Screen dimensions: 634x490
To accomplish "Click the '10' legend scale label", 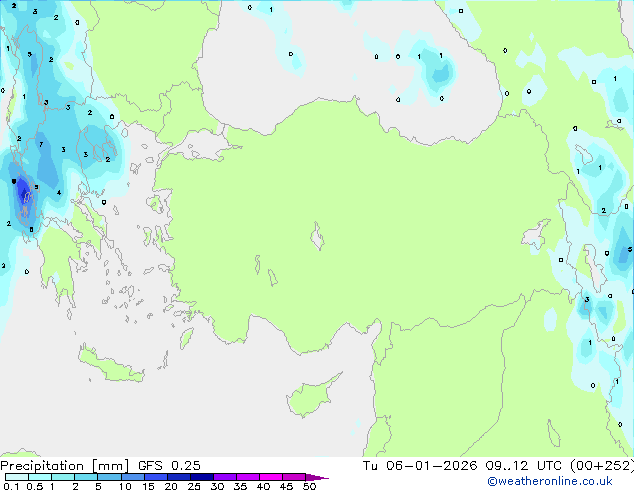I will pyautogui.click(x=125, y=486).
